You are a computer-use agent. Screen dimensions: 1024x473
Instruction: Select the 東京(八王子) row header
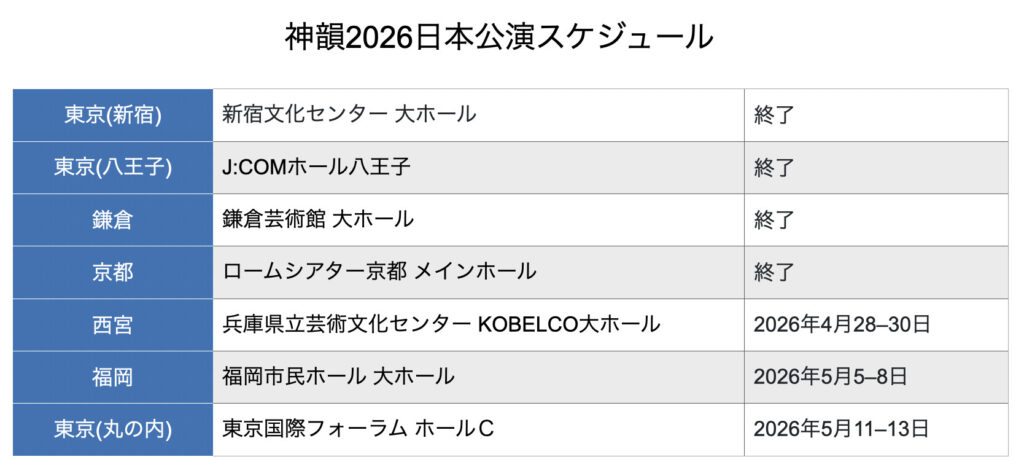[x=113, y=167]
